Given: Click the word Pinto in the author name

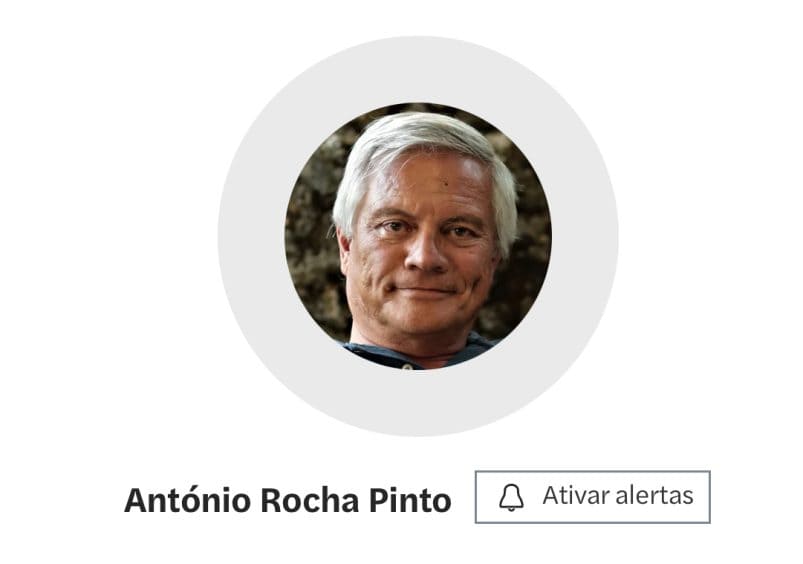Looking at the screenshot, I should tap(410, 500).
